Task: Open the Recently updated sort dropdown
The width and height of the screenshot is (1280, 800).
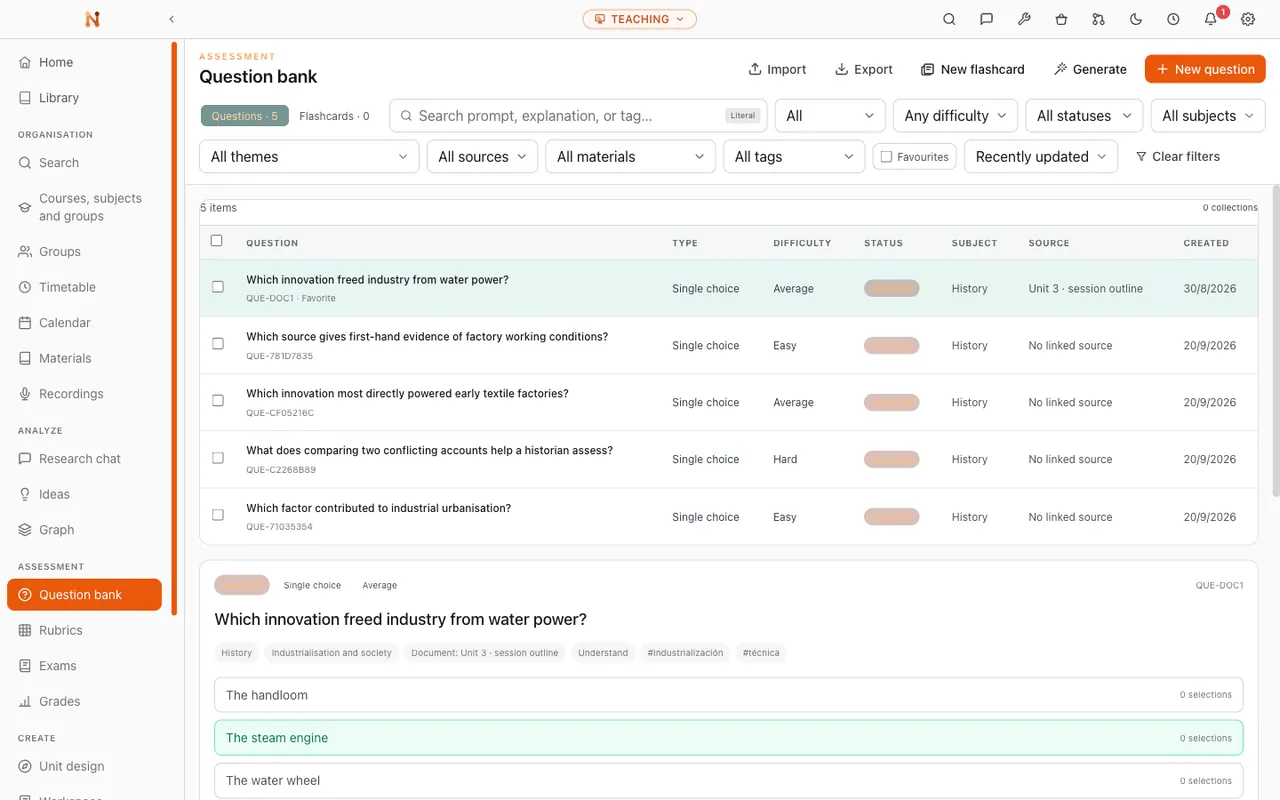Action: (x=1041, y=157)
